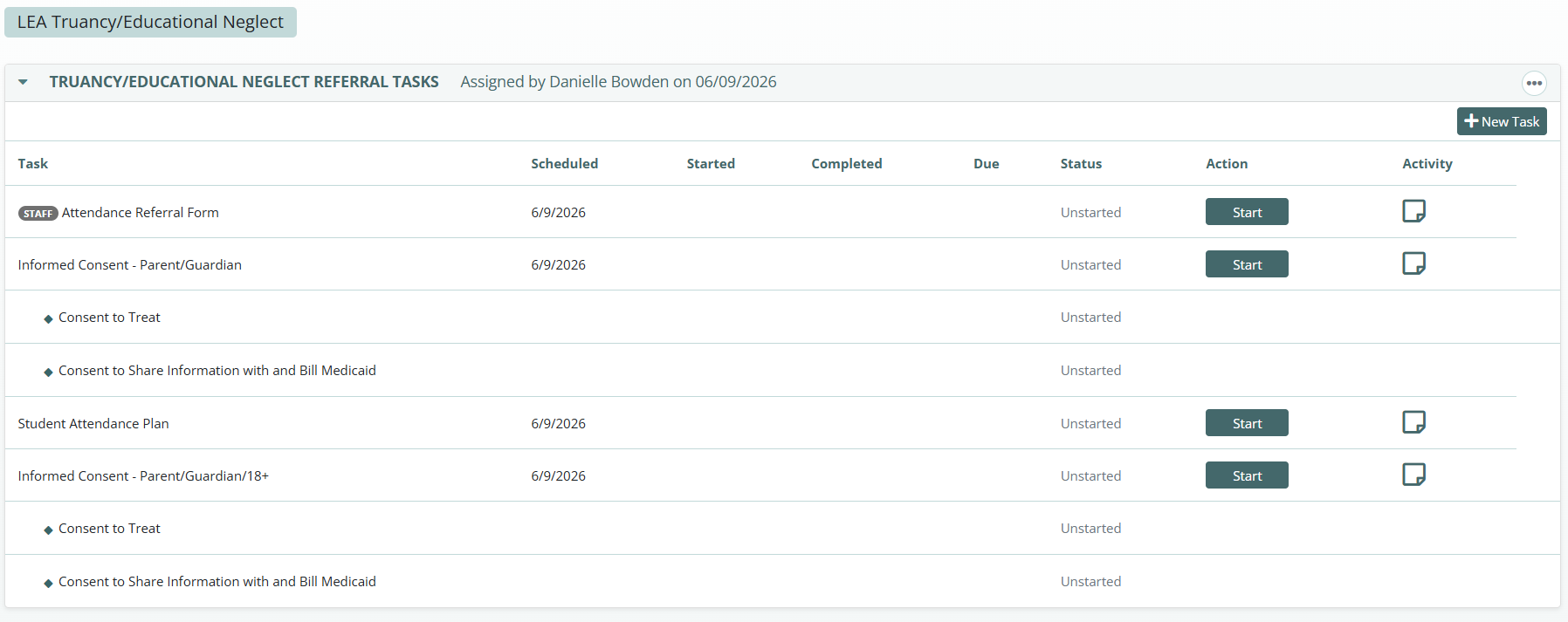The image size is (1568, 622).
Task: Open activity note for Student Attendance Plan
Action: tap(1413, 422)
